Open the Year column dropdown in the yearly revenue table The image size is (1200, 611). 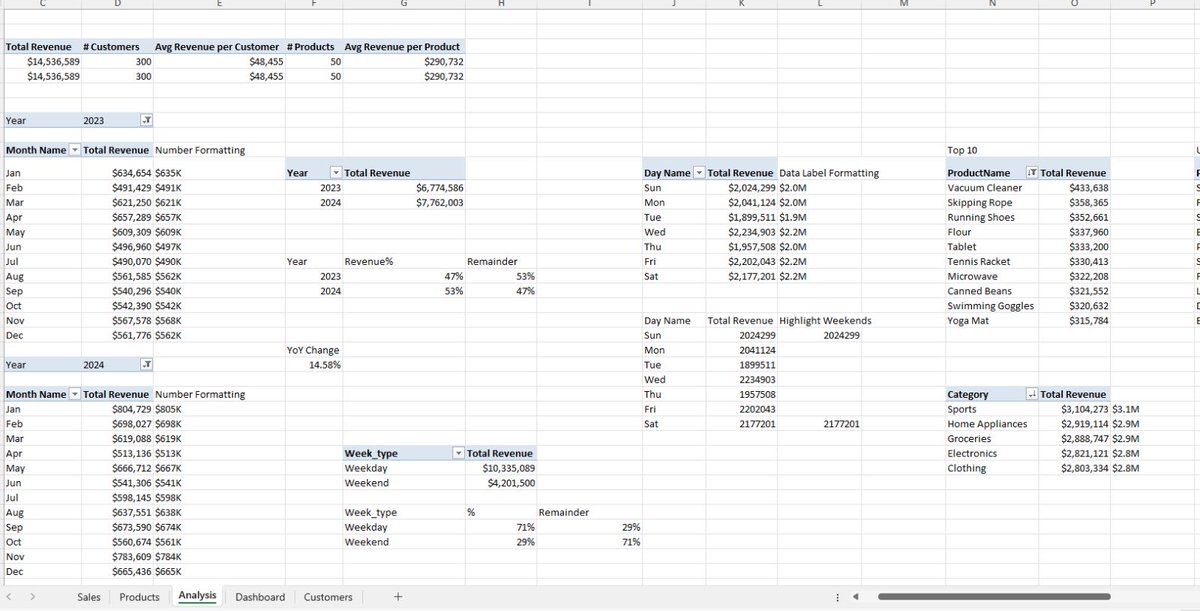pos(336,173)
